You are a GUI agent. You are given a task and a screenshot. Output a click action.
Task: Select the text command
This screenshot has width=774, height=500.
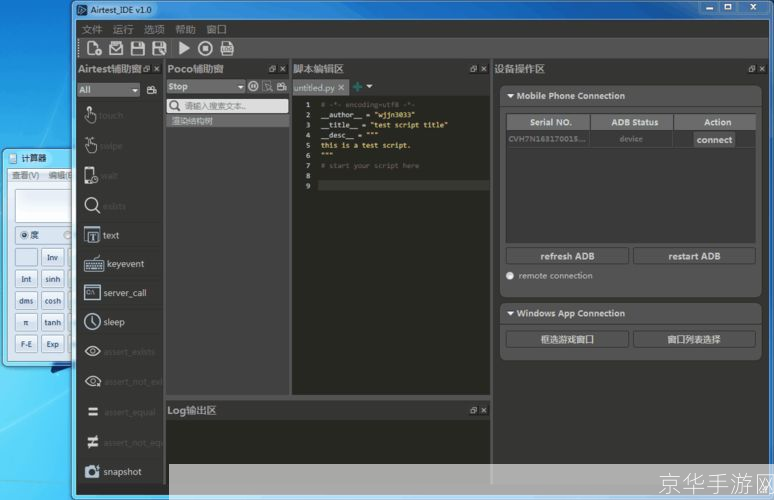(x=102, y=235)
